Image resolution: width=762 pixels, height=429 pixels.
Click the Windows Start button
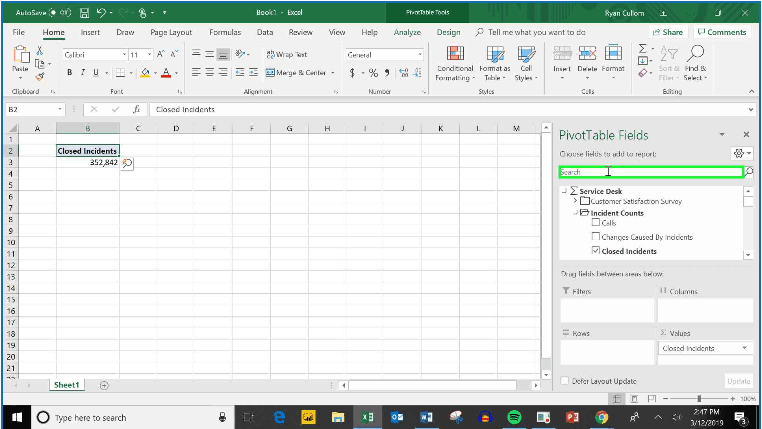(x=17, y=417)
